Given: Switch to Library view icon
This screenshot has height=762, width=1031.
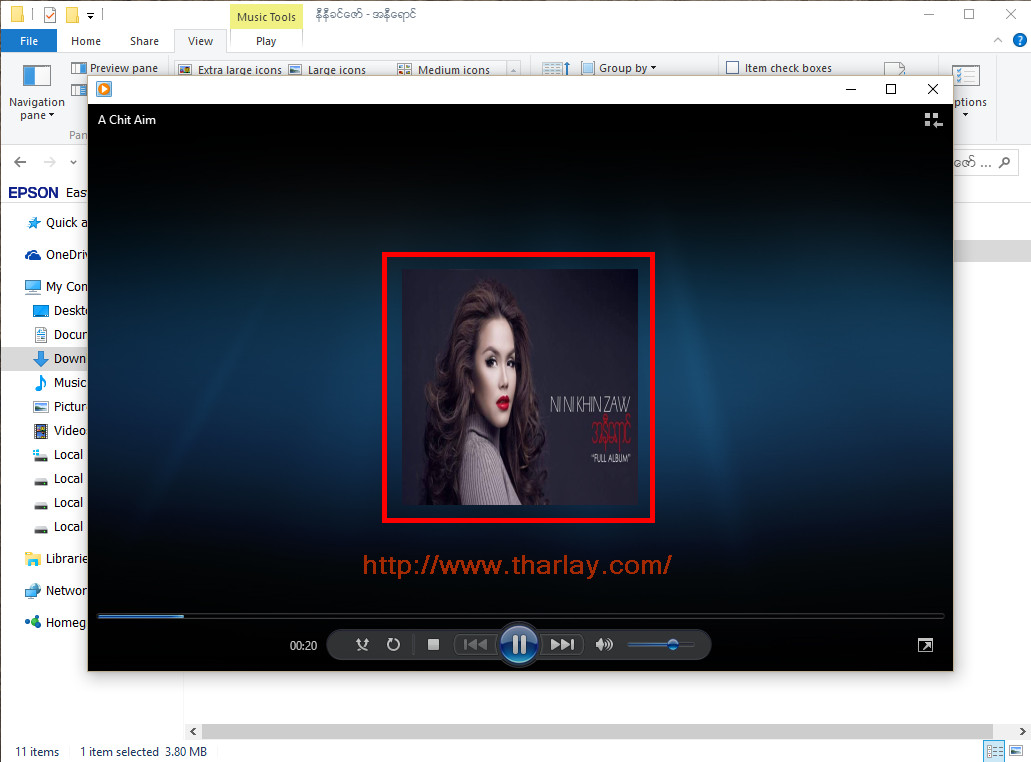Looking at the screenshot, I should [933, 120].
